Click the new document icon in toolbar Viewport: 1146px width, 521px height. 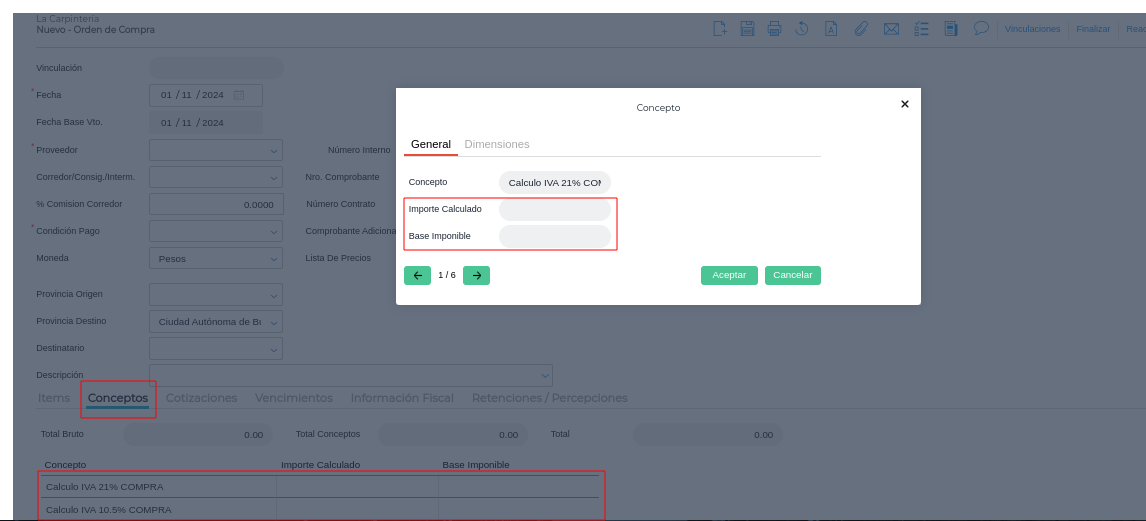720,28
